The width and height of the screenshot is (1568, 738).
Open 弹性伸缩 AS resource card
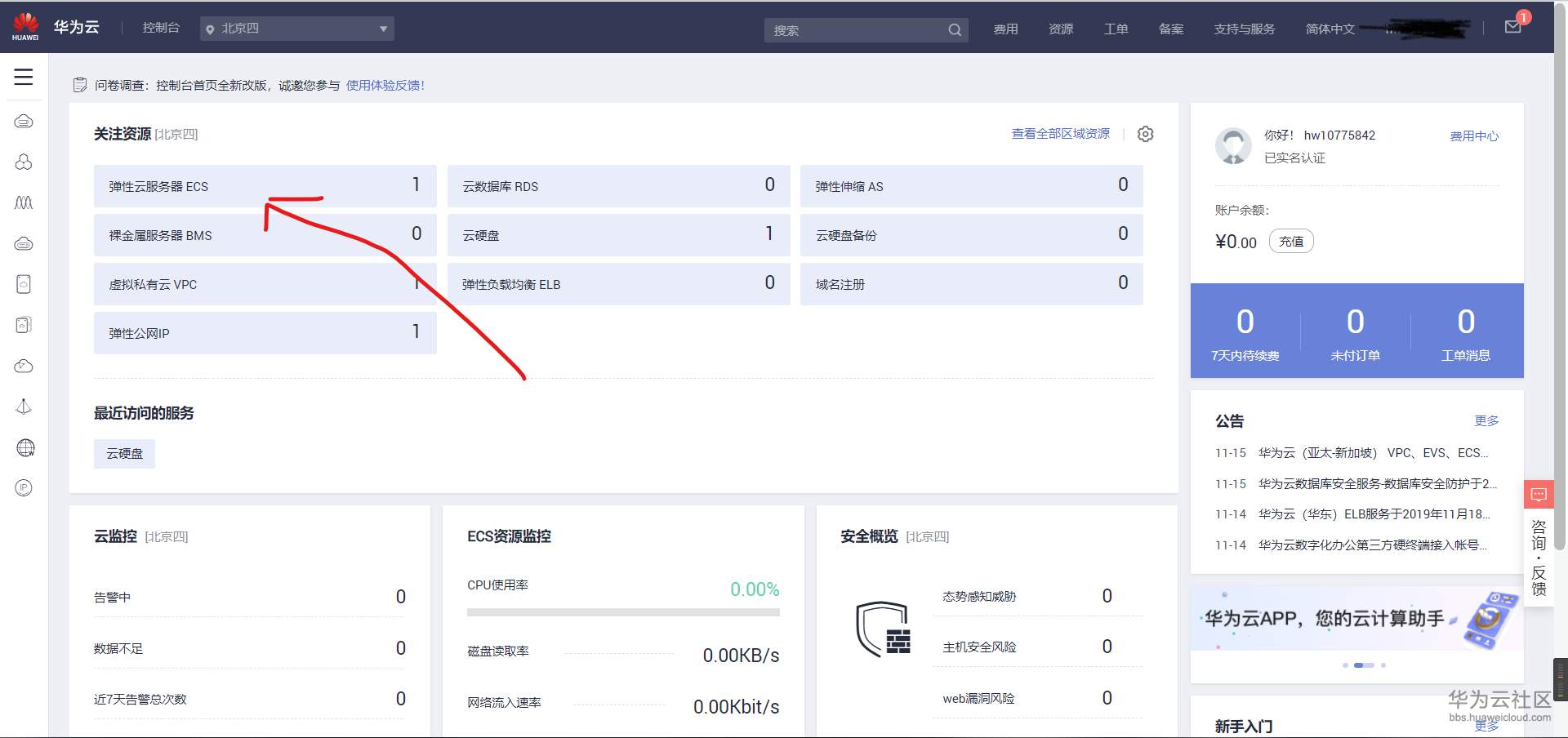(972, 186)
